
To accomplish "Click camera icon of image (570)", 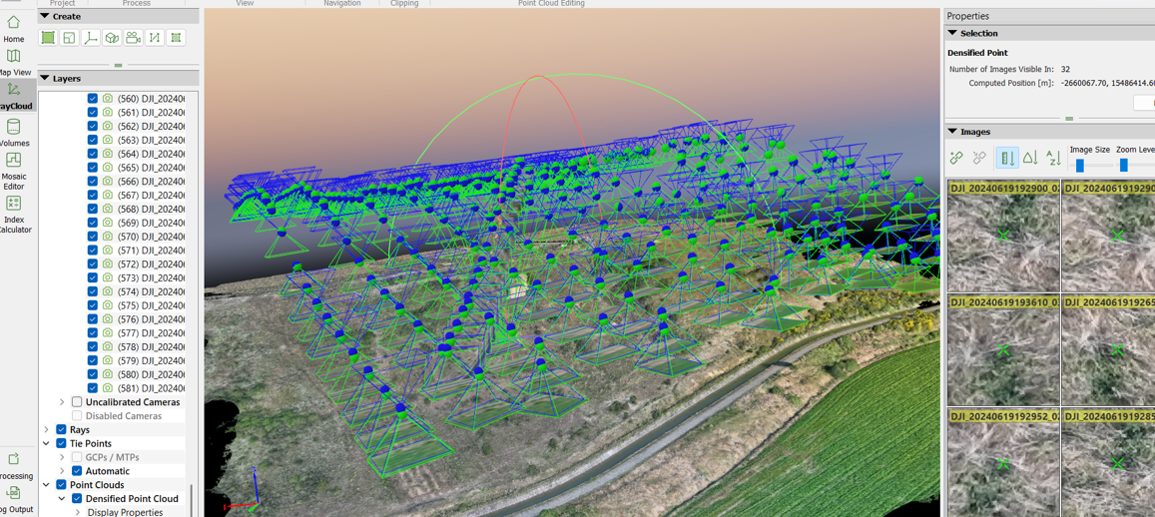I will point(108,236).
